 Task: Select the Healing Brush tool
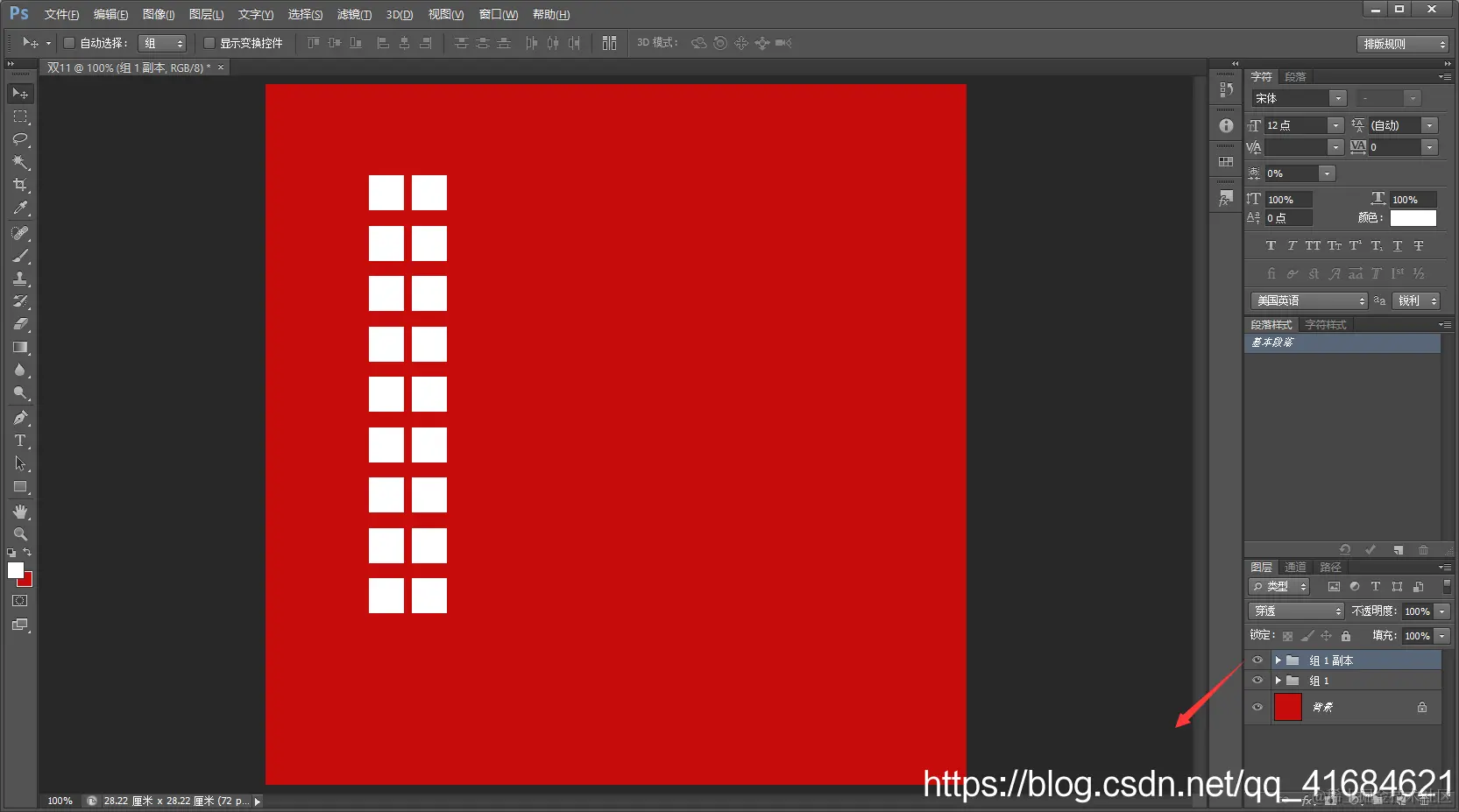(20, 233)
